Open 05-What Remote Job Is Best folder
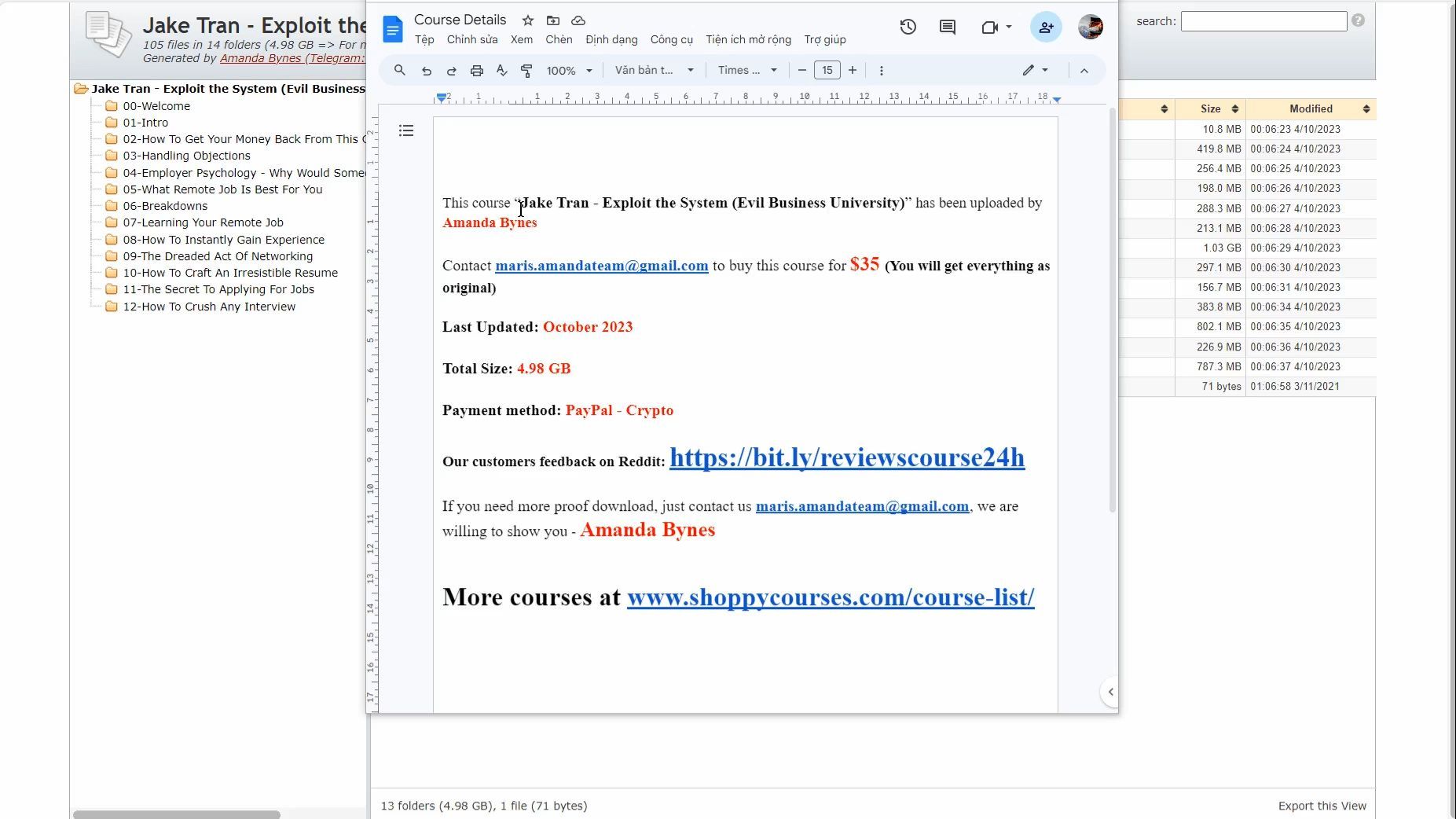Image resolution: width=1456 pixels, height=819 pixels. (x=222, y=189)
